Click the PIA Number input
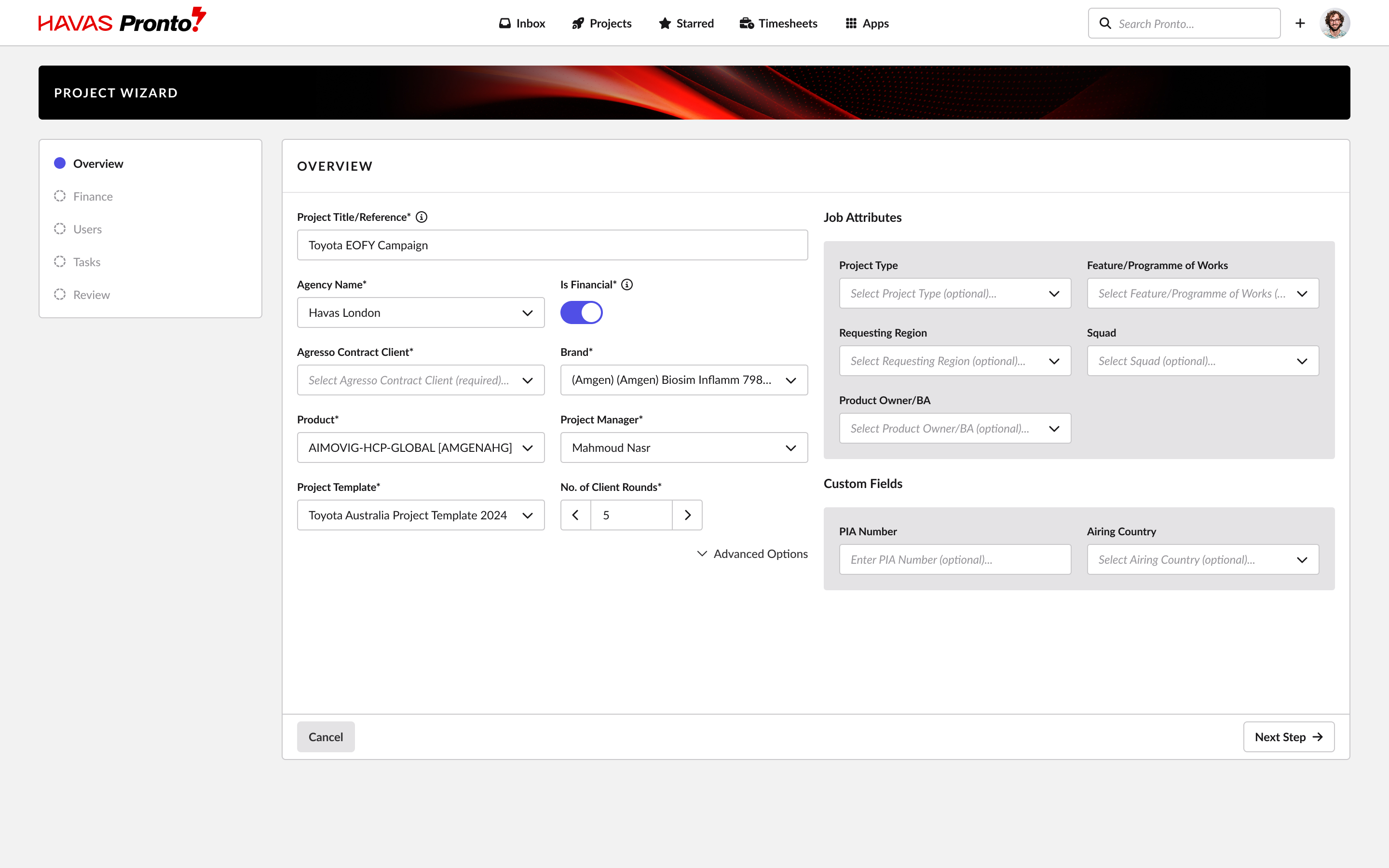Screen dimensions: 1389x868 [955, 560]
